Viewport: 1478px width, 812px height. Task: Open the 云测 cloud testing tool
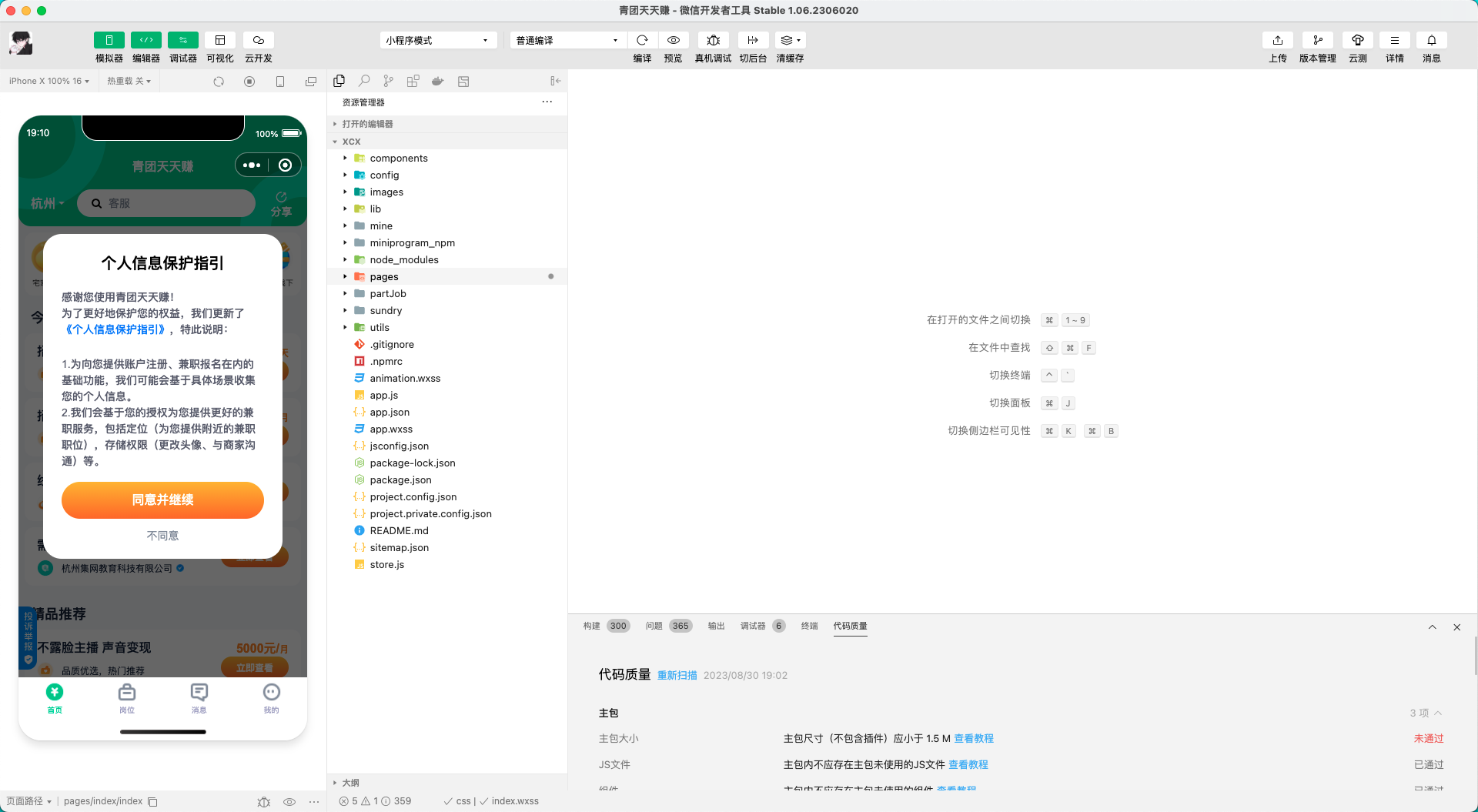point(1358,40)
